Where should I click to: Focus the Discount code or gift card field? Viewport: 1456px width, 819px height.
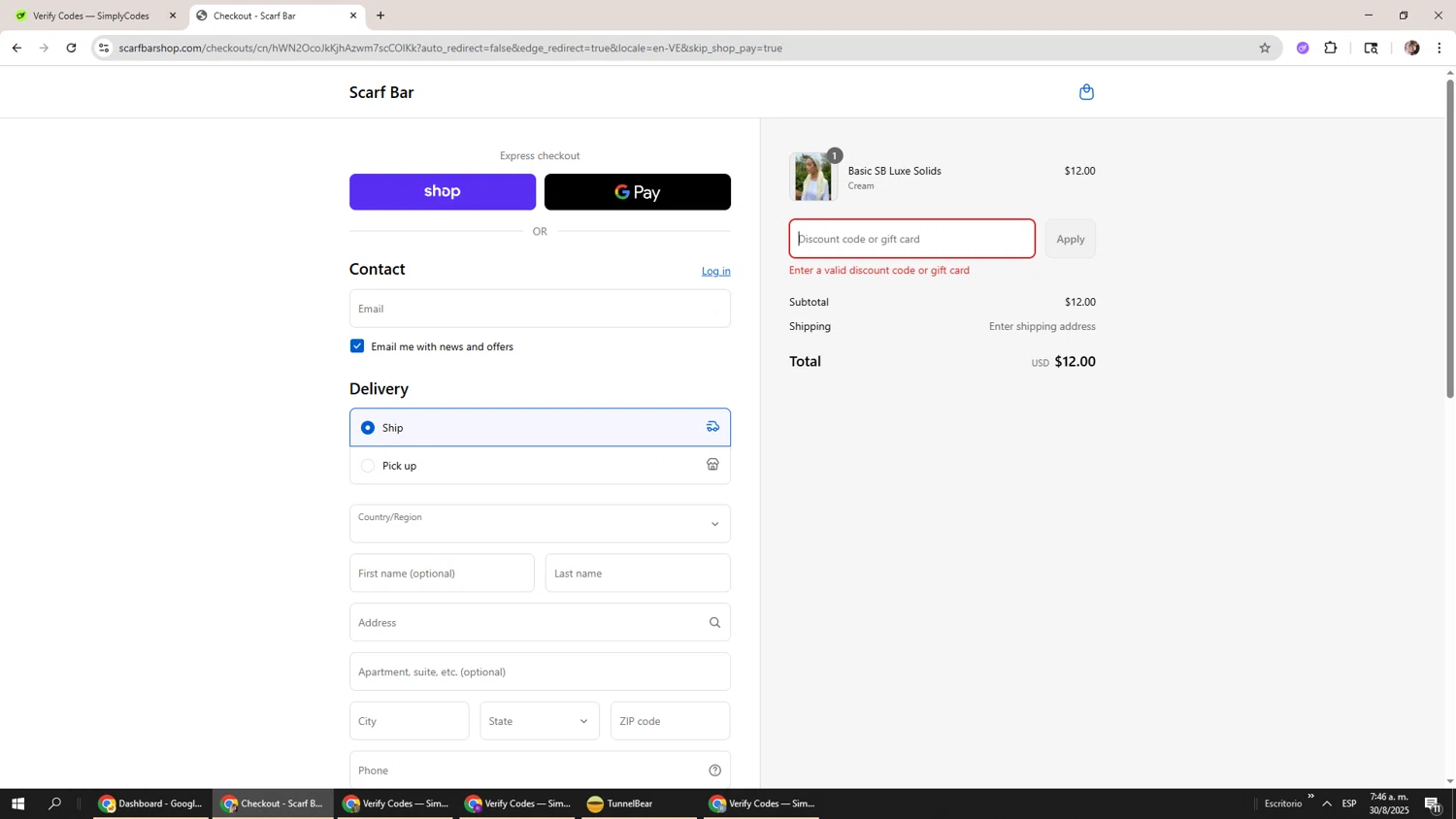point(912,239)
